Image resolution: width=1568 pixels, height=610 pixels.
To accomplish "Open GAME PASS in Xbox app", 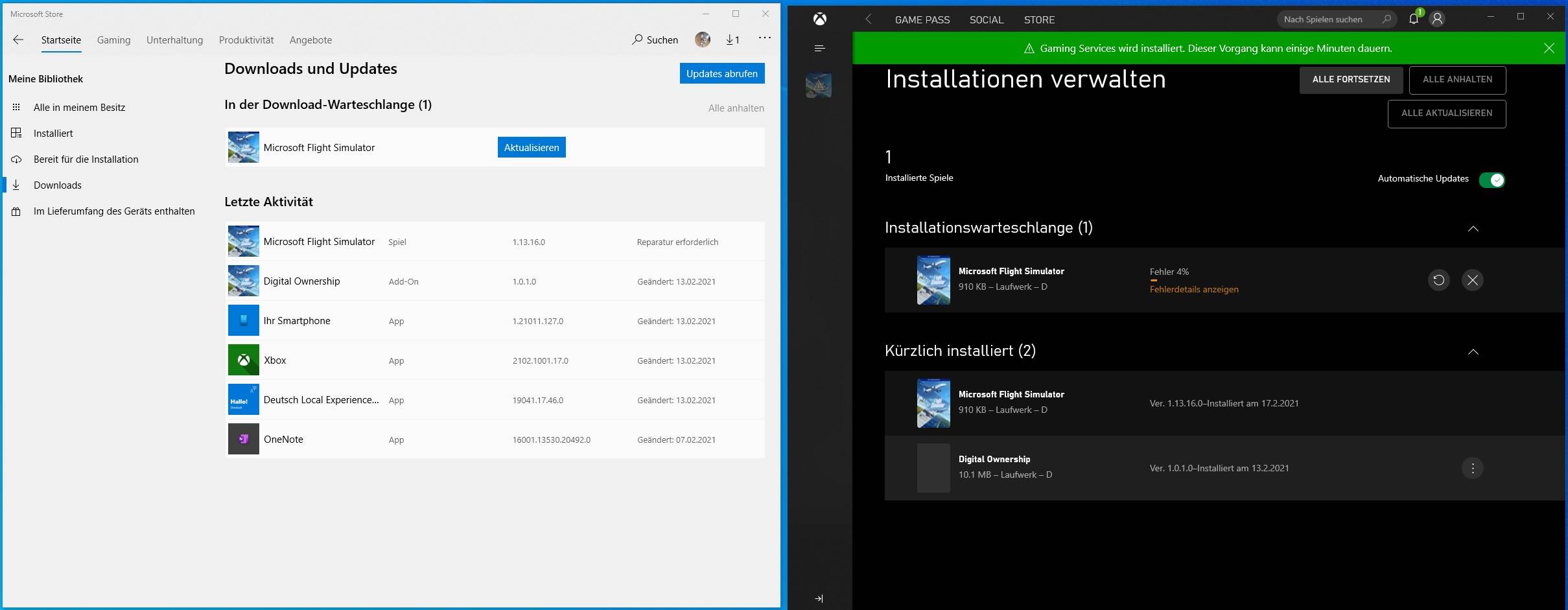I will click(922, 20).
